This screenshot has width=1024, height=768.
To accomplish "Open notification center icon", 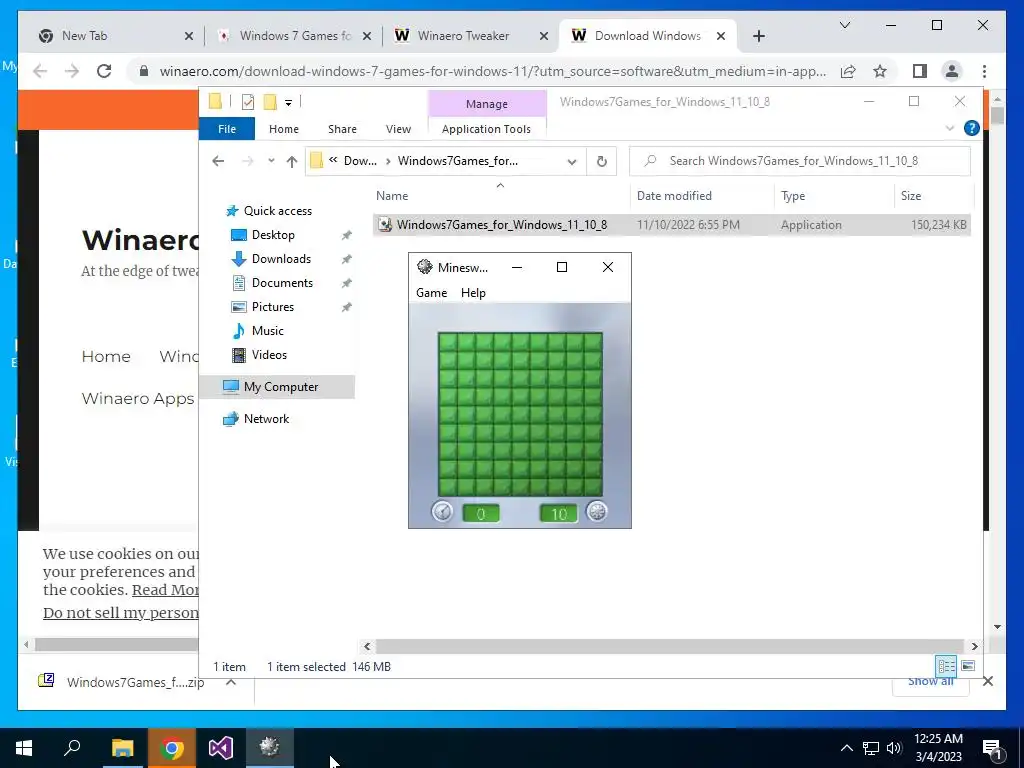I will 993,749.
